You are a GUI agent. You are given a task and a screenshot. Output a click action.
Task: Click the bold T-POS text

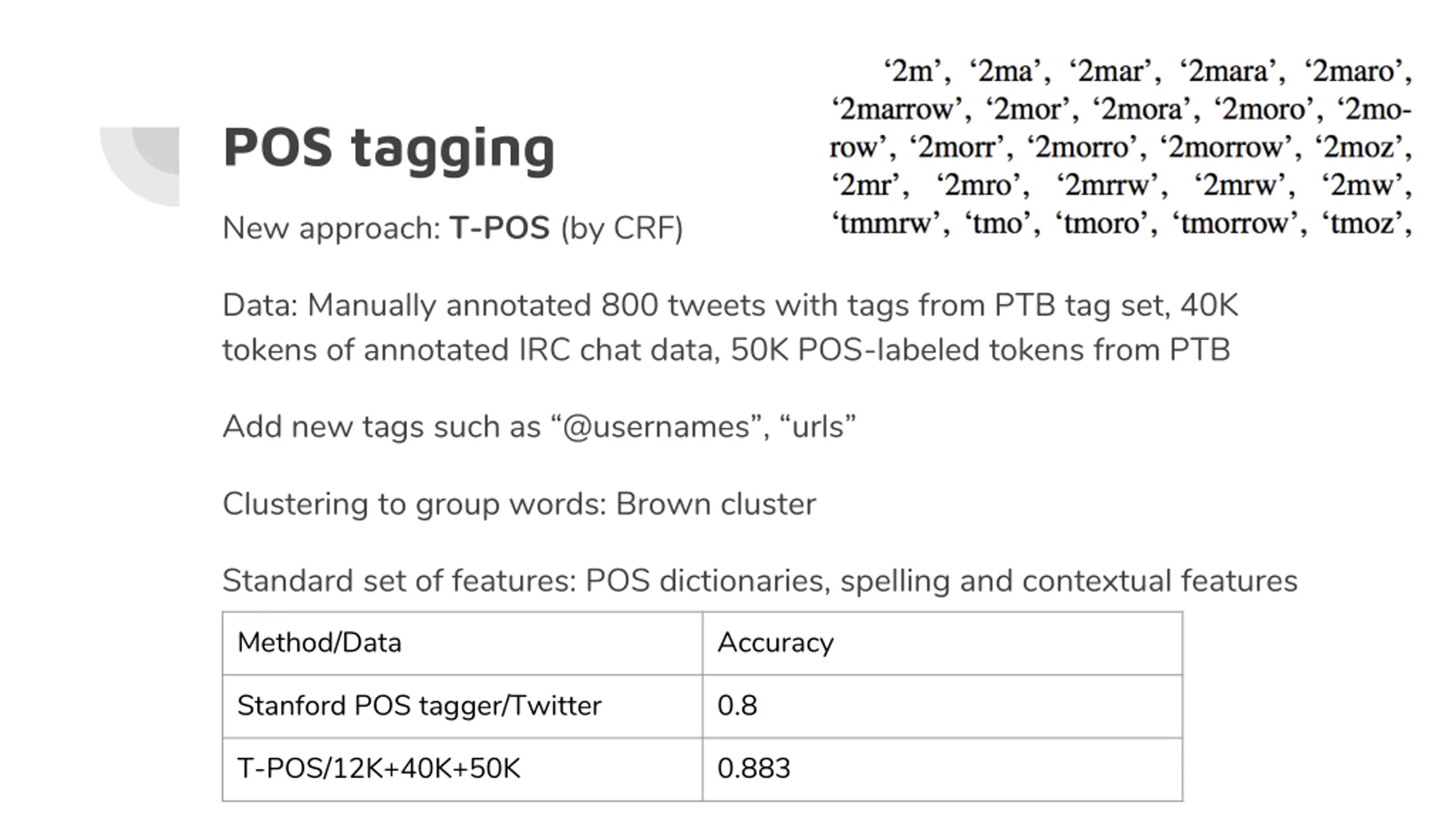pyautogui.click(x=500, y=227)
